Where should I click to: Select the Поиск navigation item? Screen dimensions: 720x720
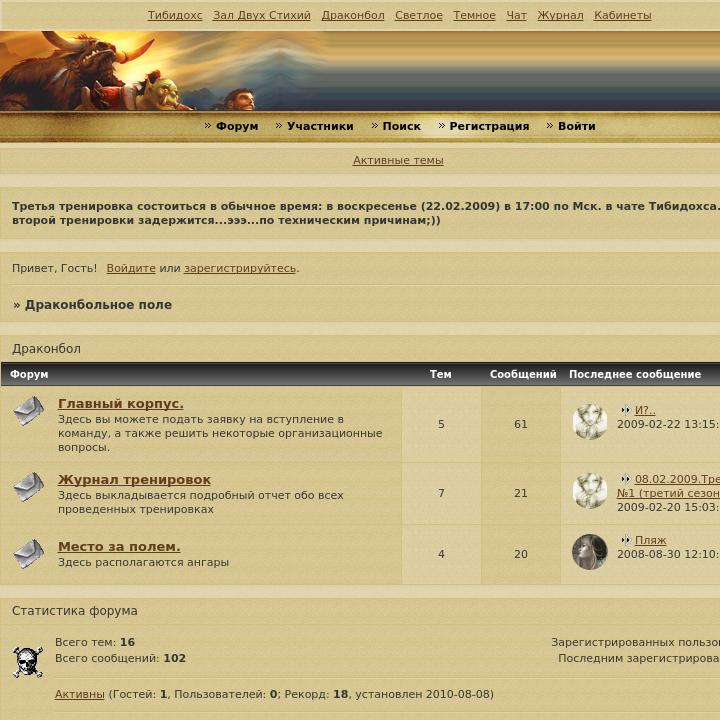click(x=401, y=126)
